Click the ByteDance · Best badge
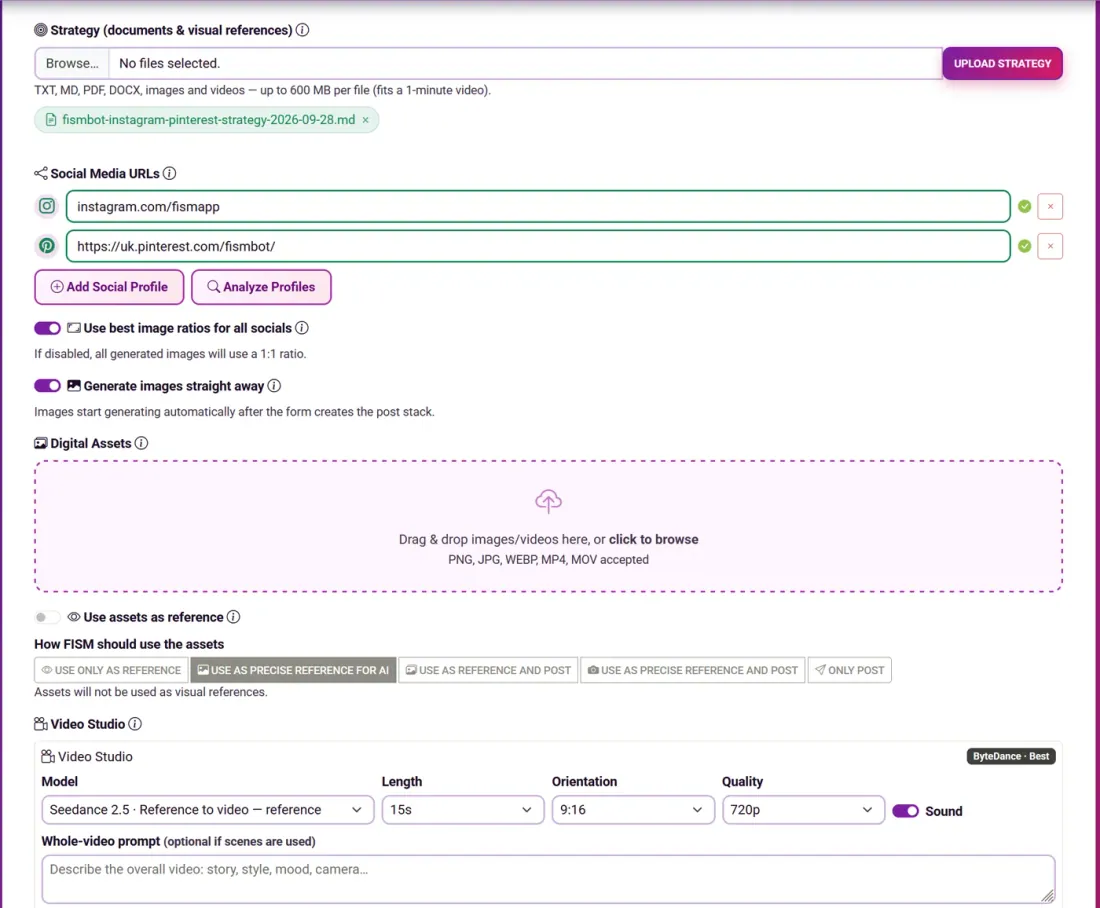This screenshot has height=908, width=1100. [x=1011, y=756]
